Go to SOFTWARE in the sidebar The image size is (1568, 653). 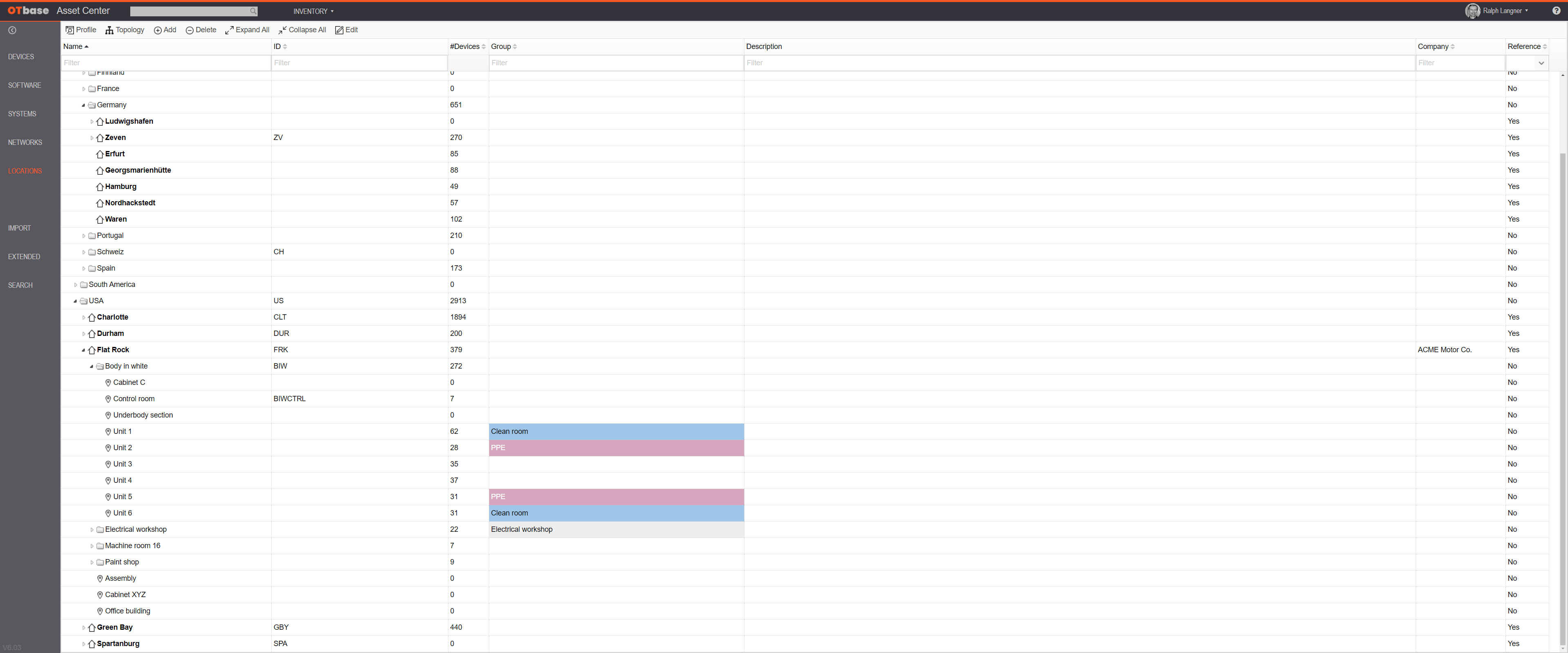pos(24,85)
